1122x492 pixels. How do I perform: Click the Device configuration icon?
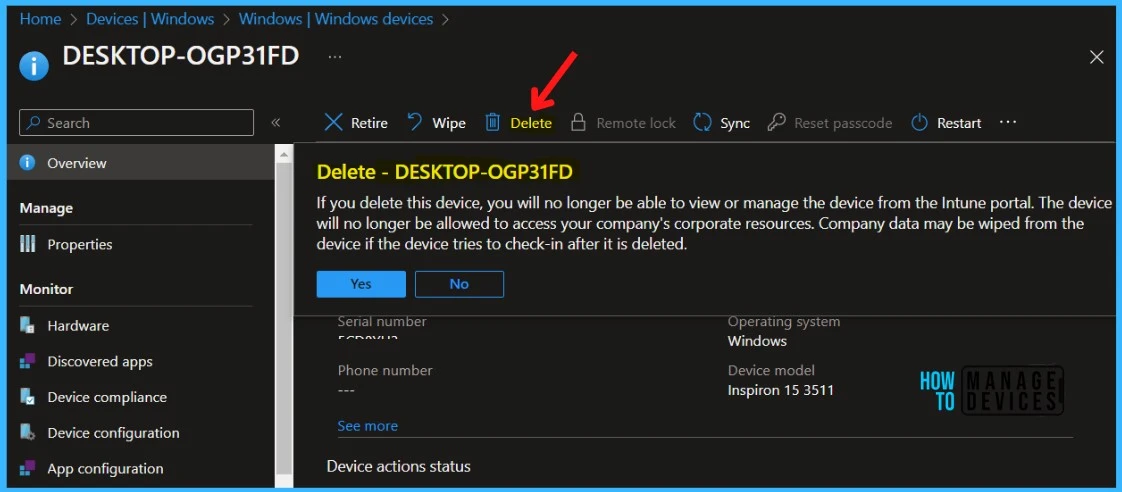tap(28, 433)
